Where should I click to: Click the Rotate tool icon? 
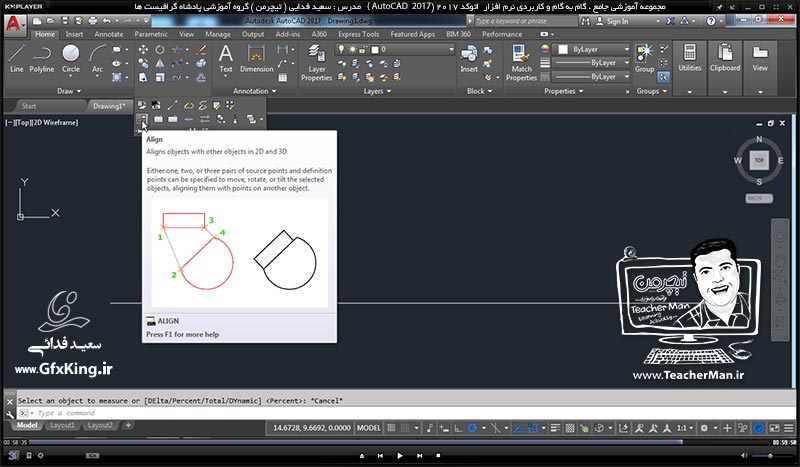[160, 50]
